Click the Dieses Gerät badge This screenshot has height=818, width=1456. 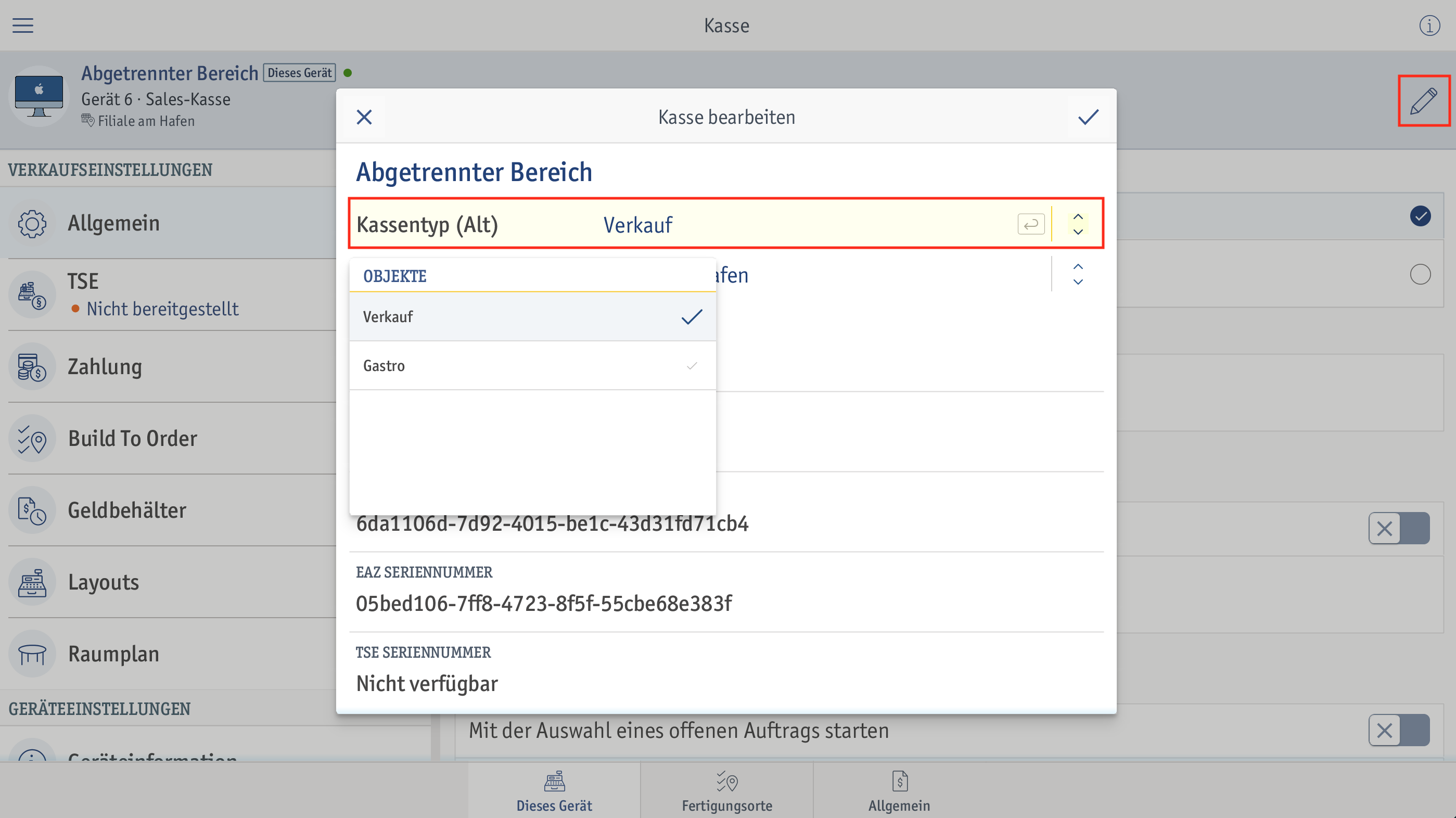300,73
